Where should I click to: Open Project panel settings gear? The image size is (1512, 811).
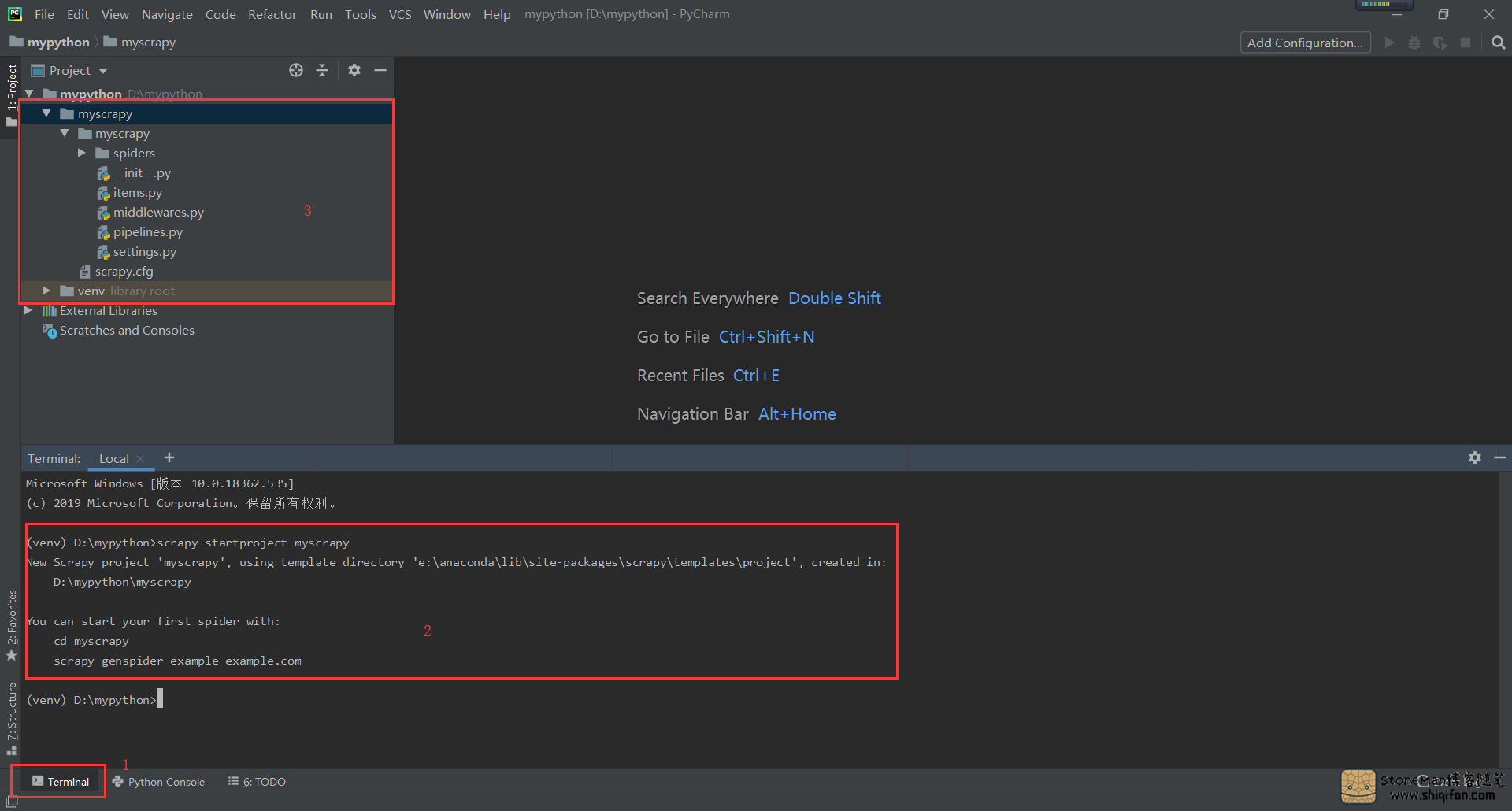[x=354, y=70]
